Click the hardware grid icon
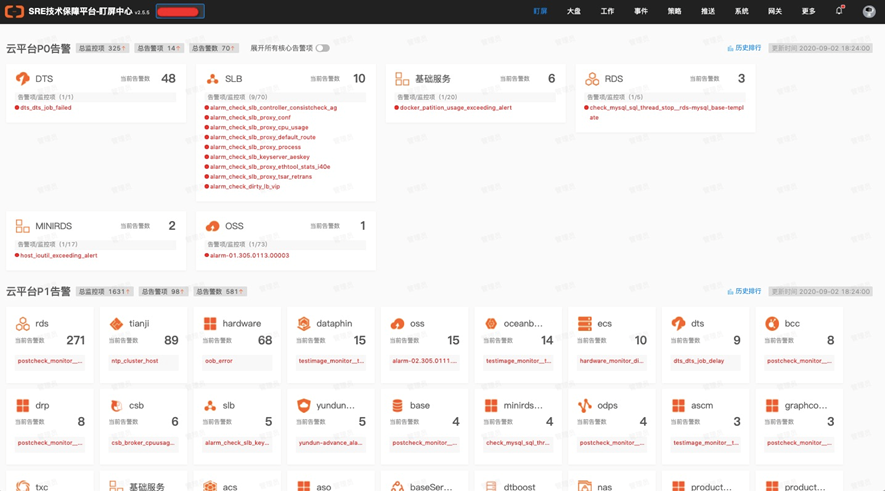885x491 pixels. click(x=210, y=323)
